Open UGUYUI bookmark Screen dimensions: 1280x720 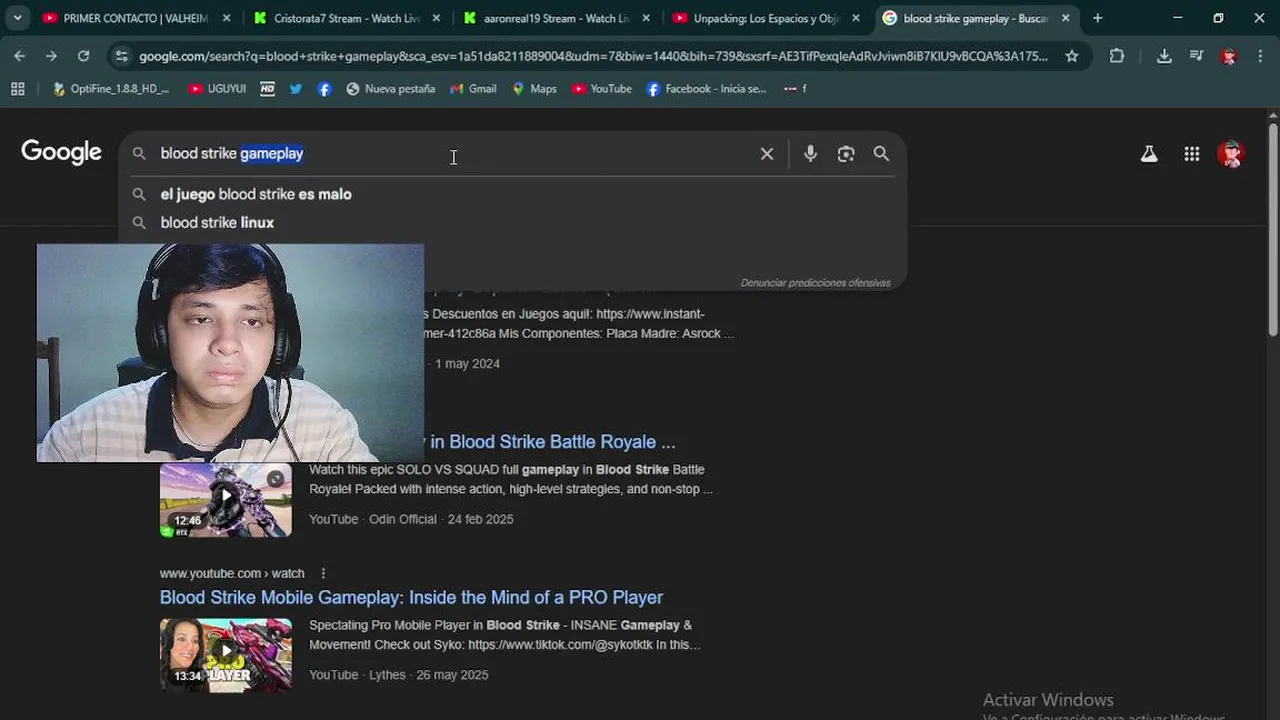click(217, 89)
